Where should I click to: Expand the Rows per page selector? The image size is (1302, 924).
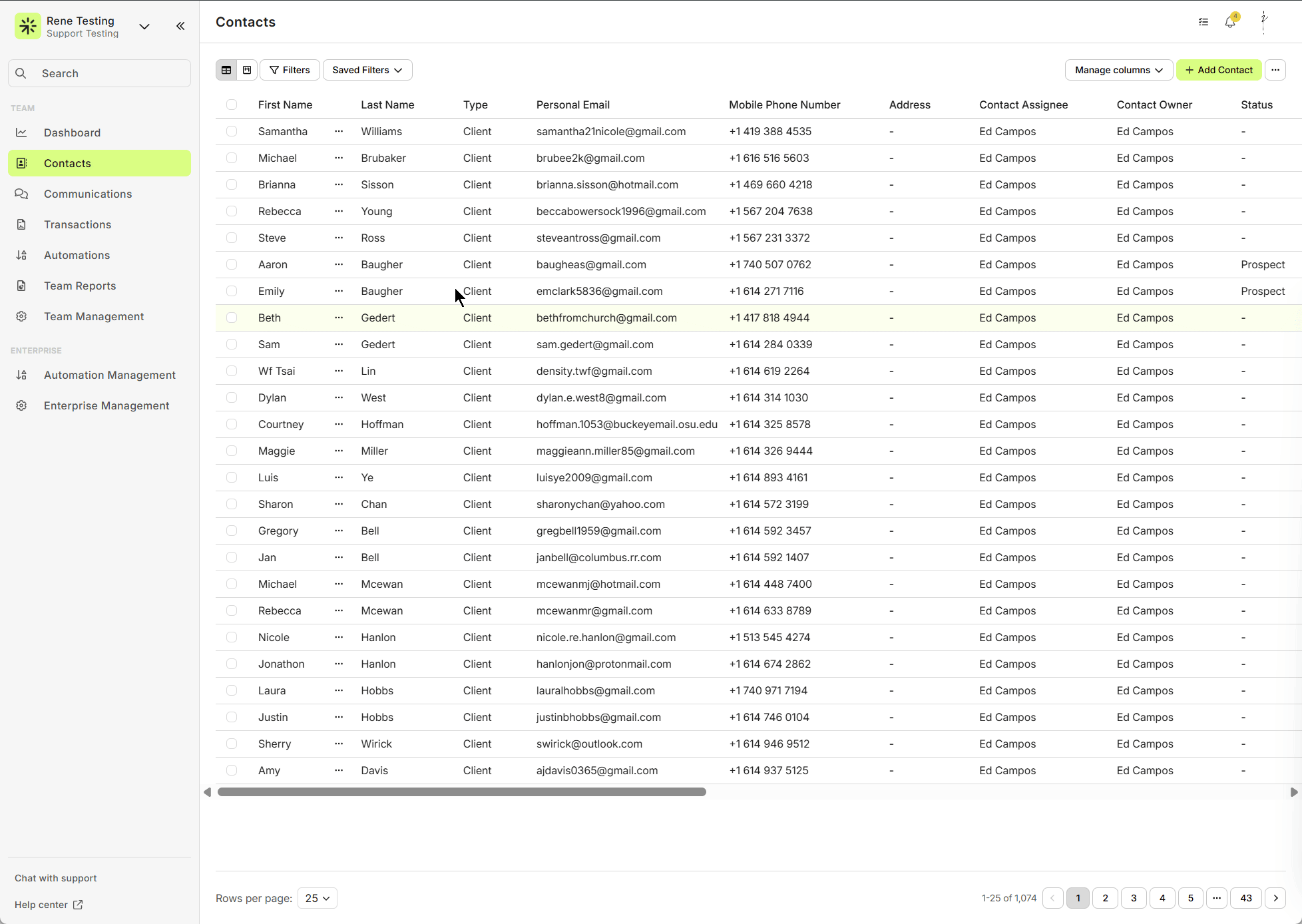(317, 898)
